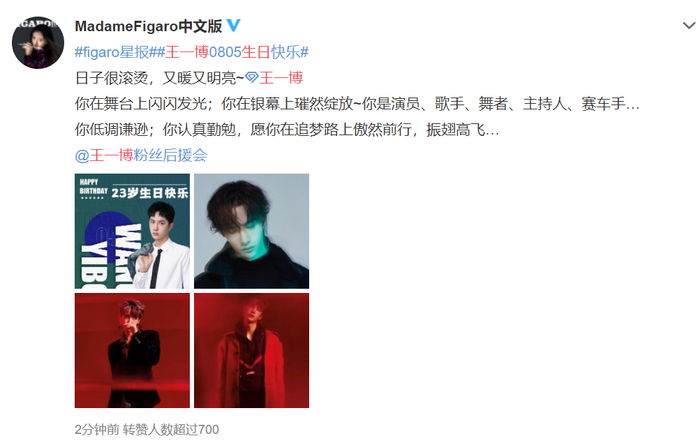
Task: Open MadameFigaro中文版 account name link
Action: [x=148, y=26]
